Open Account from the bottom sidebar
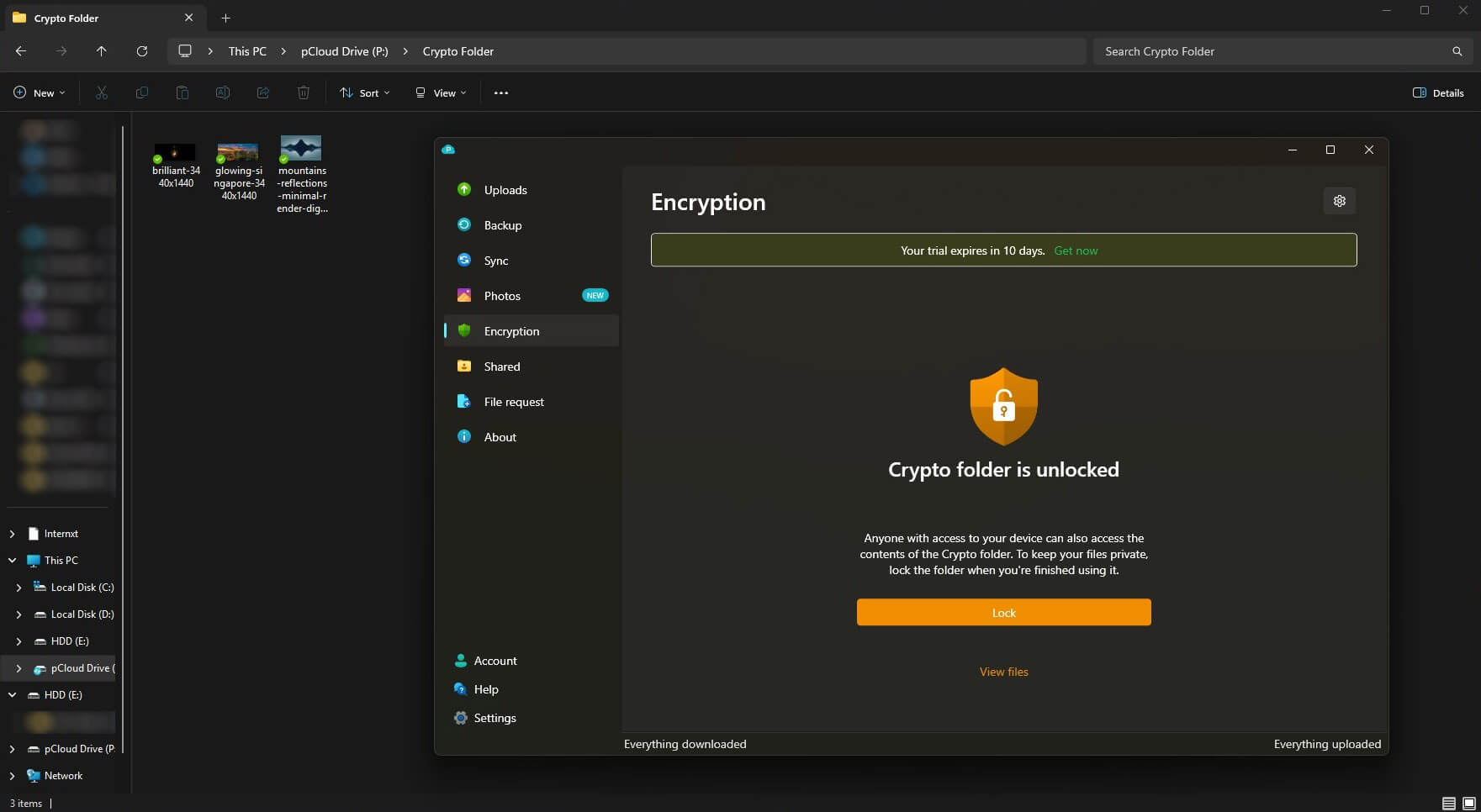1481x812 pixels. tap(460, 661)
